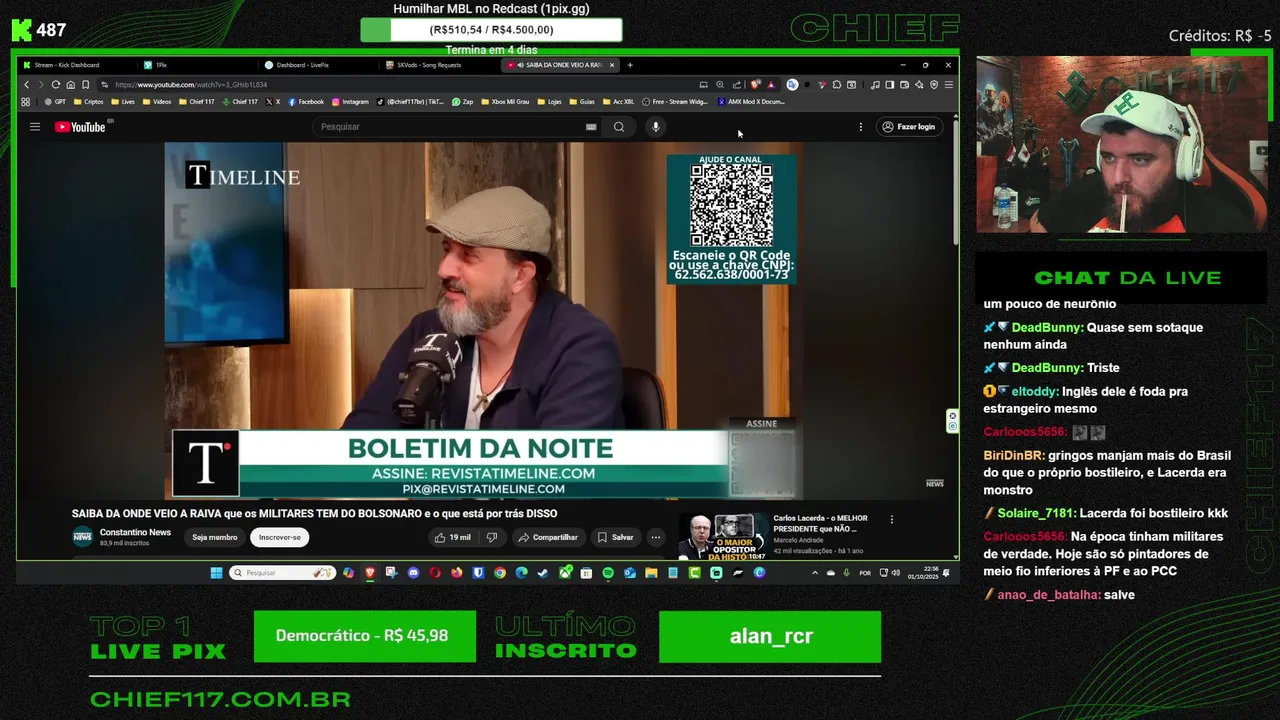Open the Constantino News channel name link
The image size is (1280, 720).
[x=135, y=532]
